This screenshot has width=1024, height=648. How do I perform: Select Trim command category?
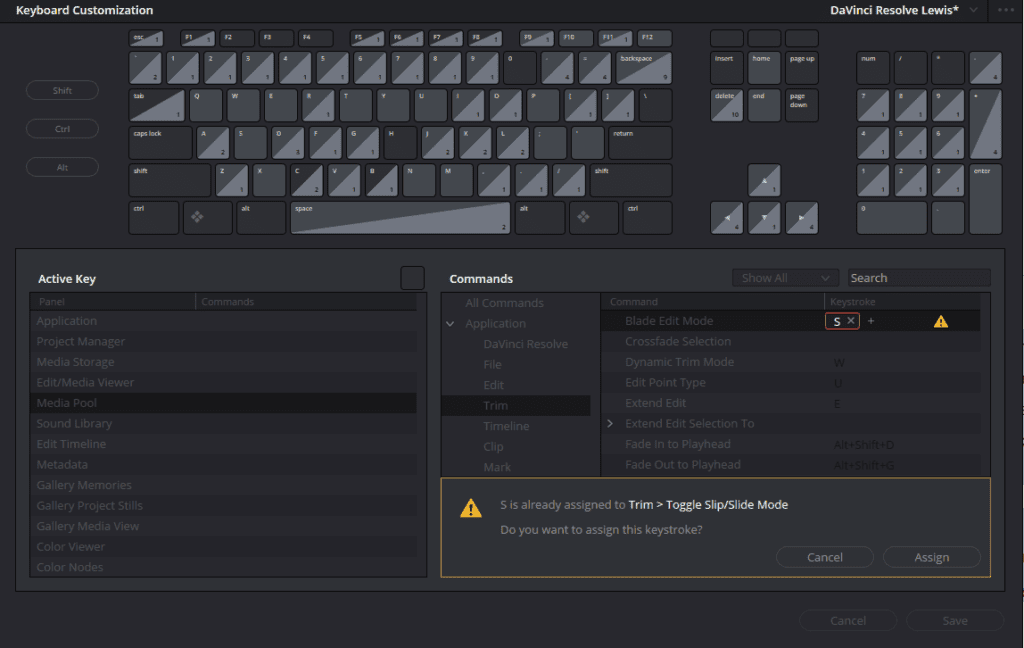[x=516, y=406]
